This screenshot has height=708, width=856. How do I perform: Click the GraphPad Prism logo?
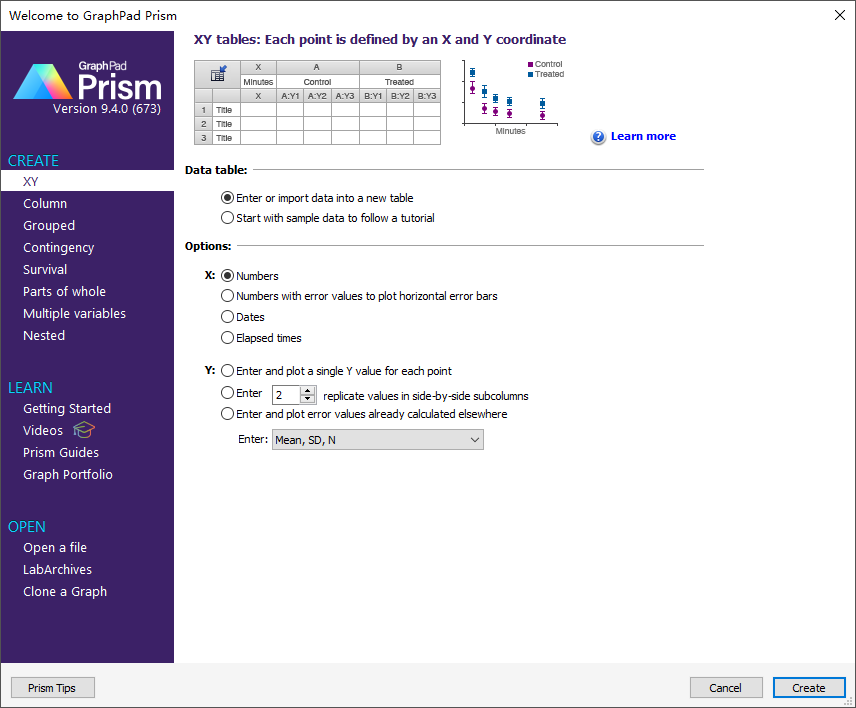(x=88, y=82)
